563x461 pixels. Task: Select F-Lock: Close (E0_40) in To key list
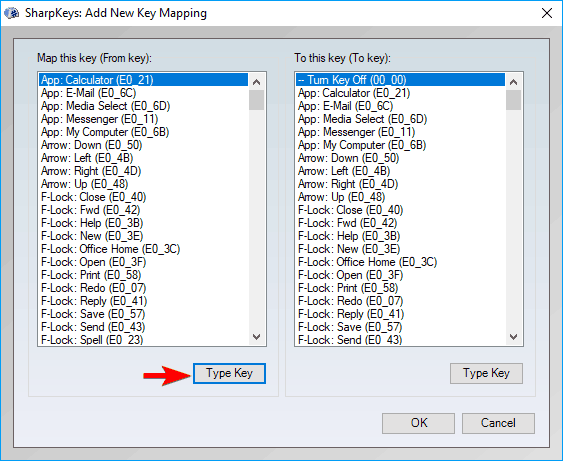[400, 210]
